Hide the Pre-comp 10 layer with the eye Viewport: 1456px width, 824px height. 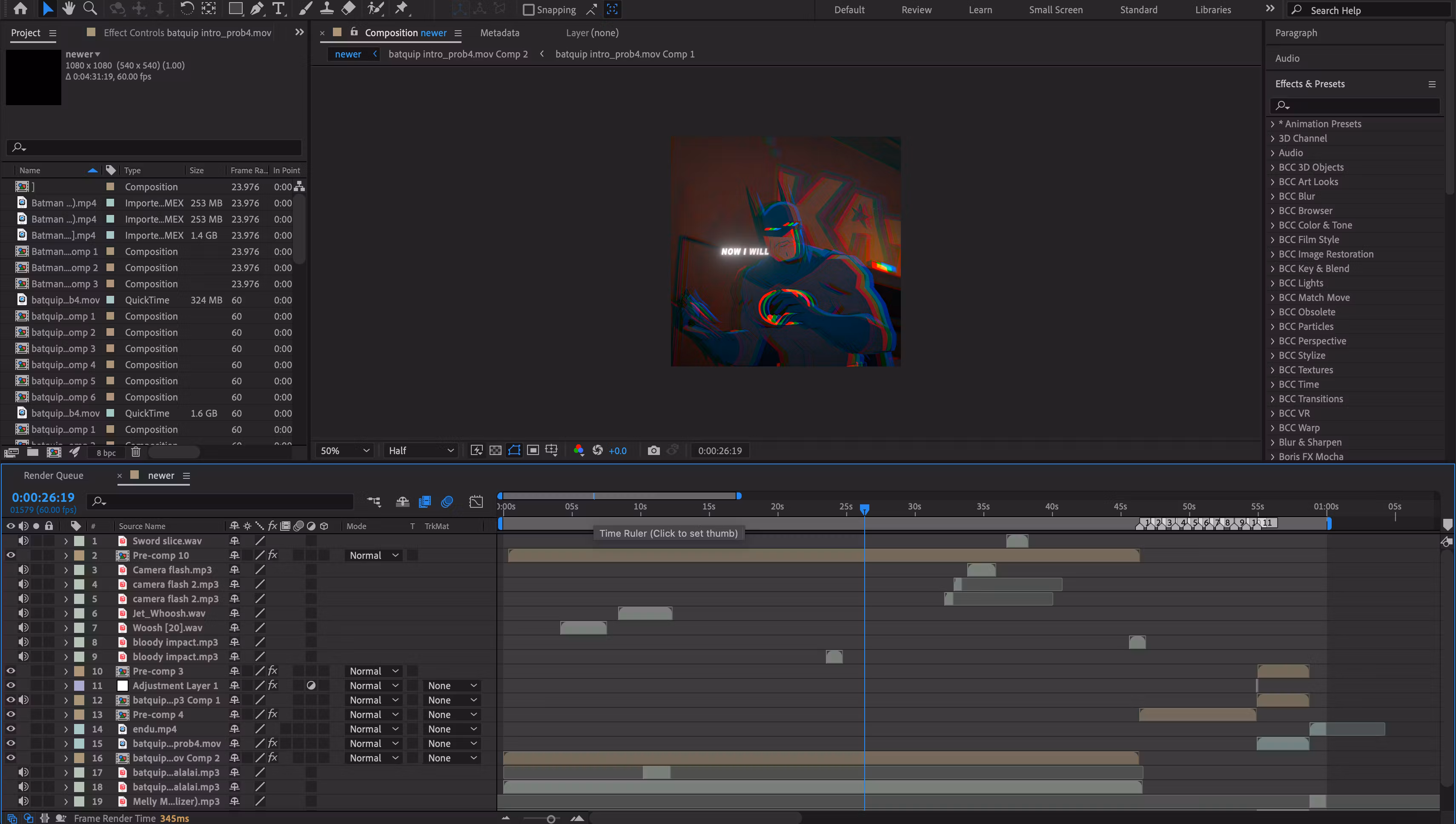coord(11,555)
